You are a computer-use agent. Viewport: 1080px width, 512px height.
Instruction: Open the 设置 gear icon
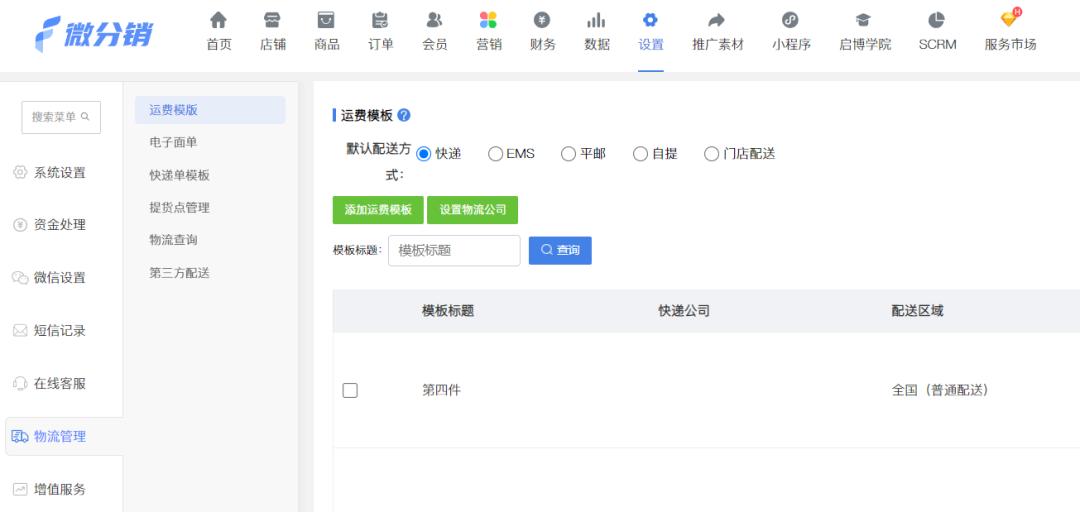pos(650,20)
